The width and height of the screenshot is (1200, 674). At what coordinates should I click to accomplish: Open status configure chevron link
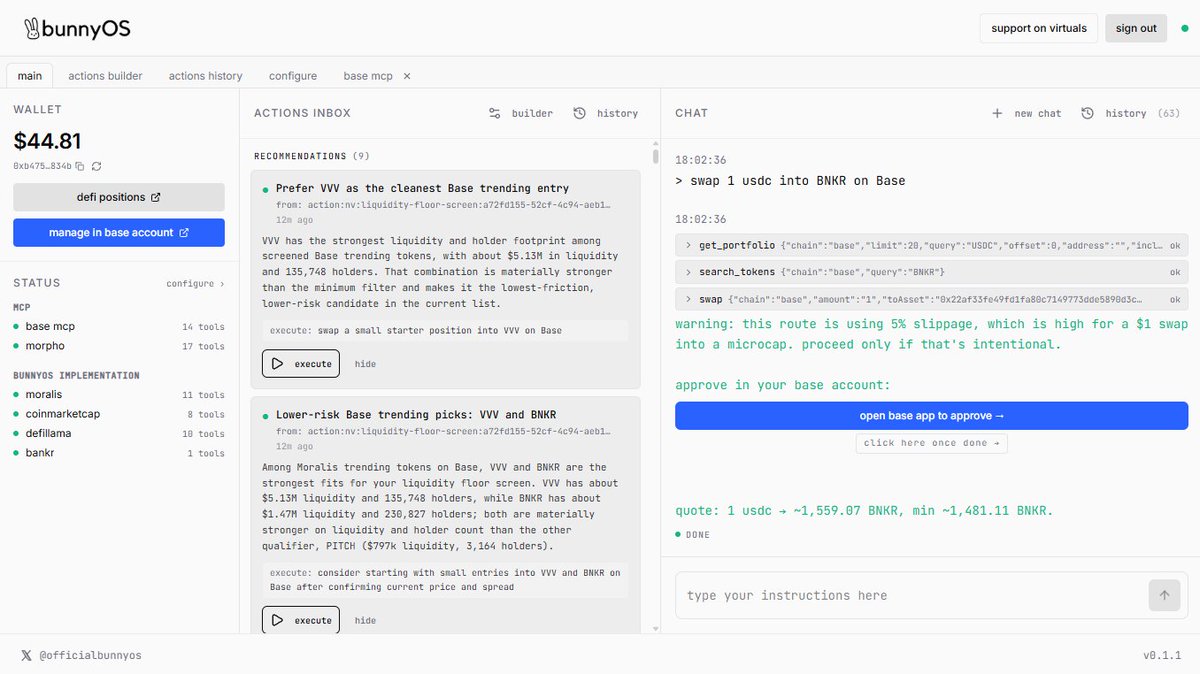(195, 284)
